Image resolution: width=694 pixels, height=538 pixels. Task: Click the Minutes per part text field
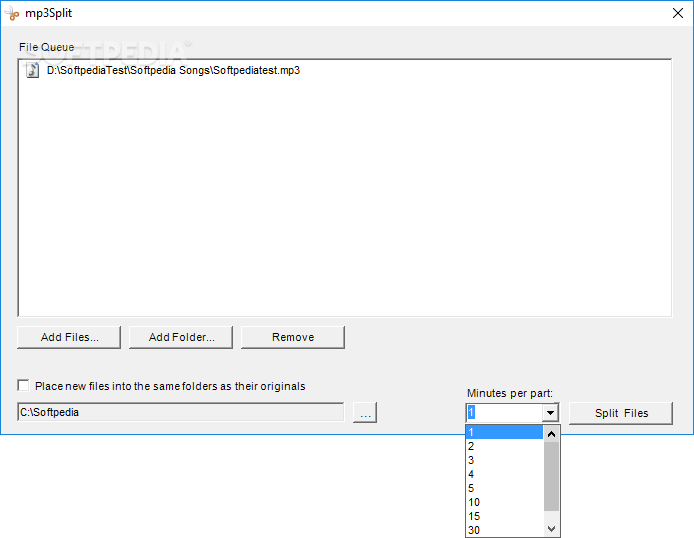click(x=505, y=413)
